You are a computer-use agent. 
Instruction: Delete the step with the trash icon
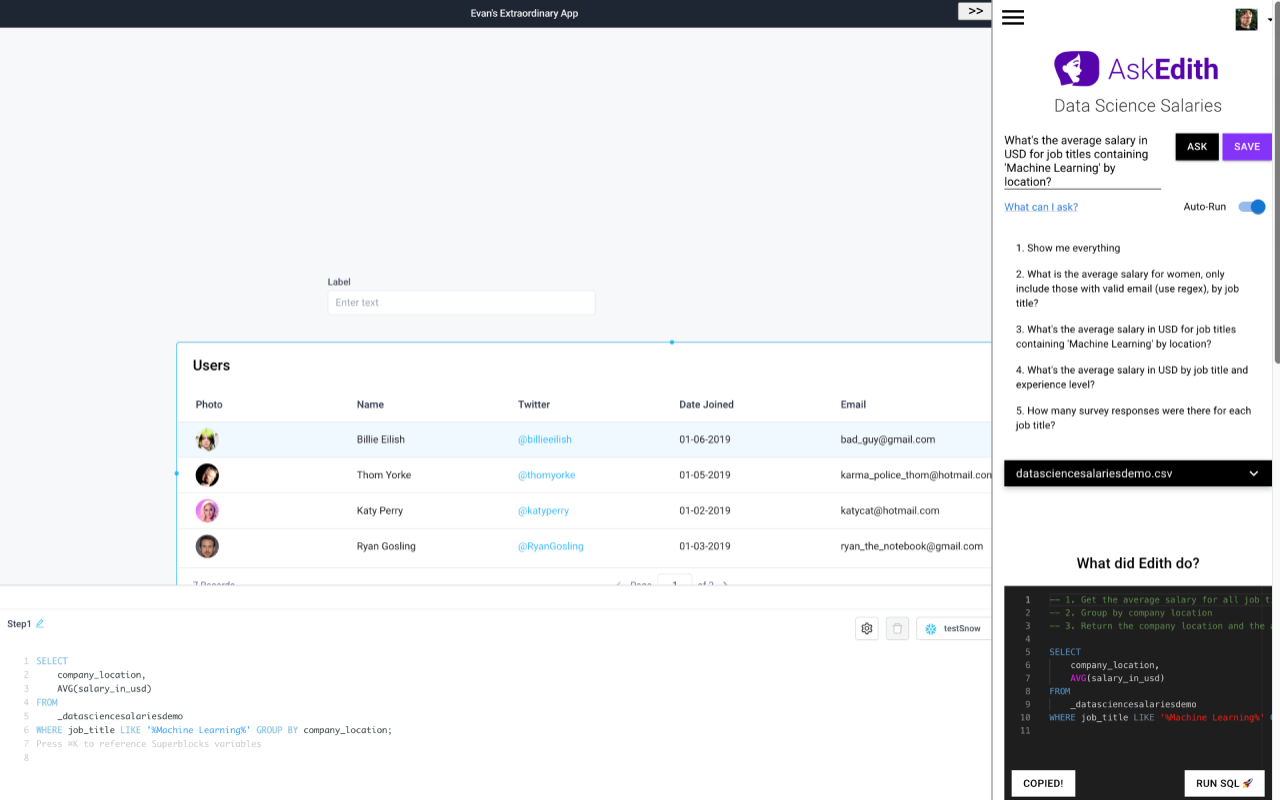pos(897,628)
